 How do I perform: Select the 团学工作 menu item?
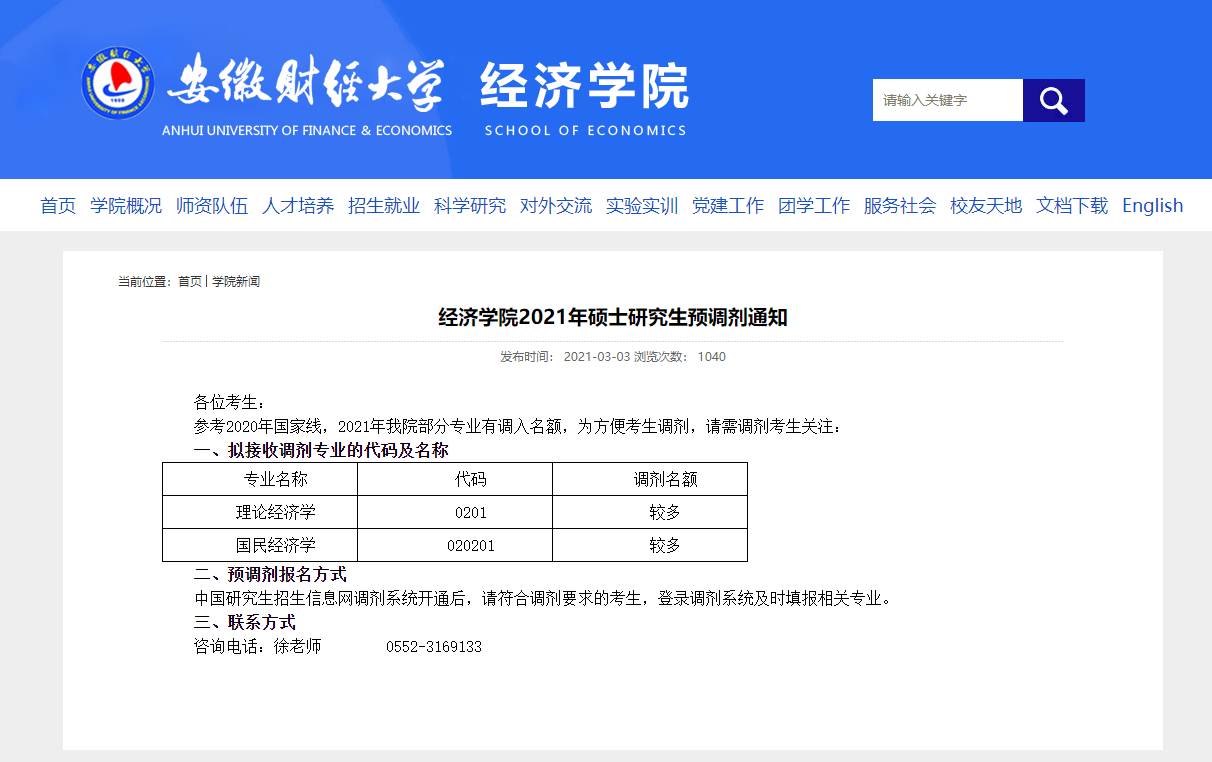814,206
